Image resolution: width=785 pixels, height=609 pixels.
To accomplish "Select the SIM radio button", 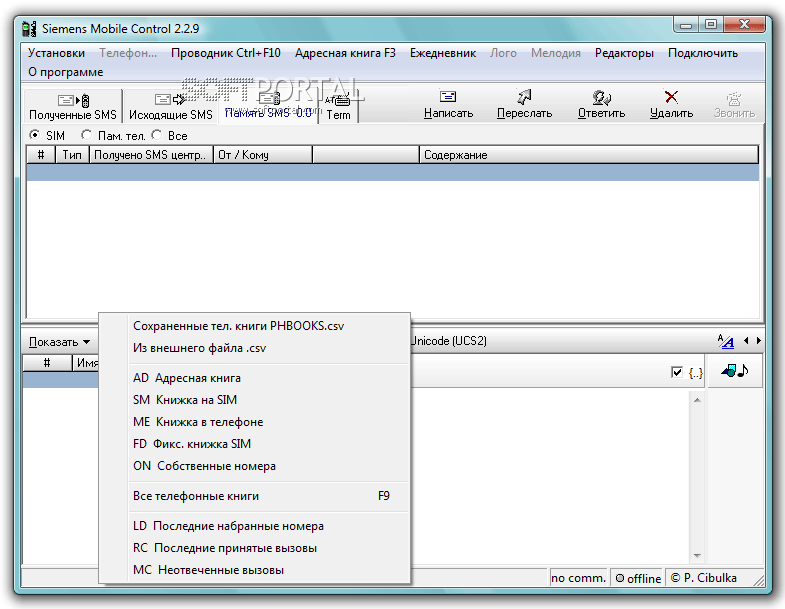I will (x=35, y=135).
